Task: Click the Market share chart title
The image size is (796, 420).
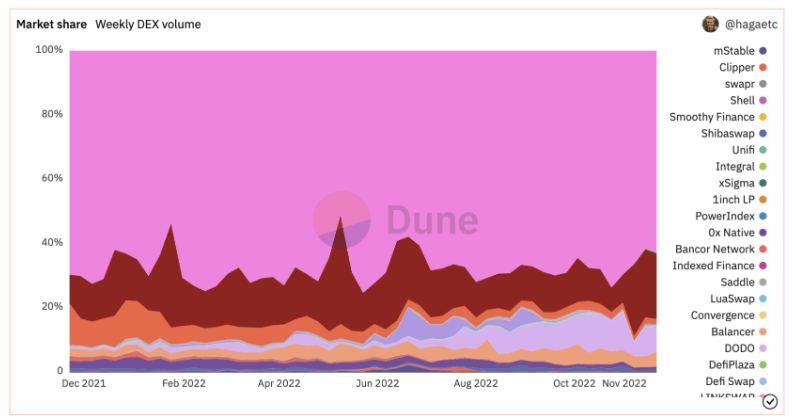Action: 51,24
